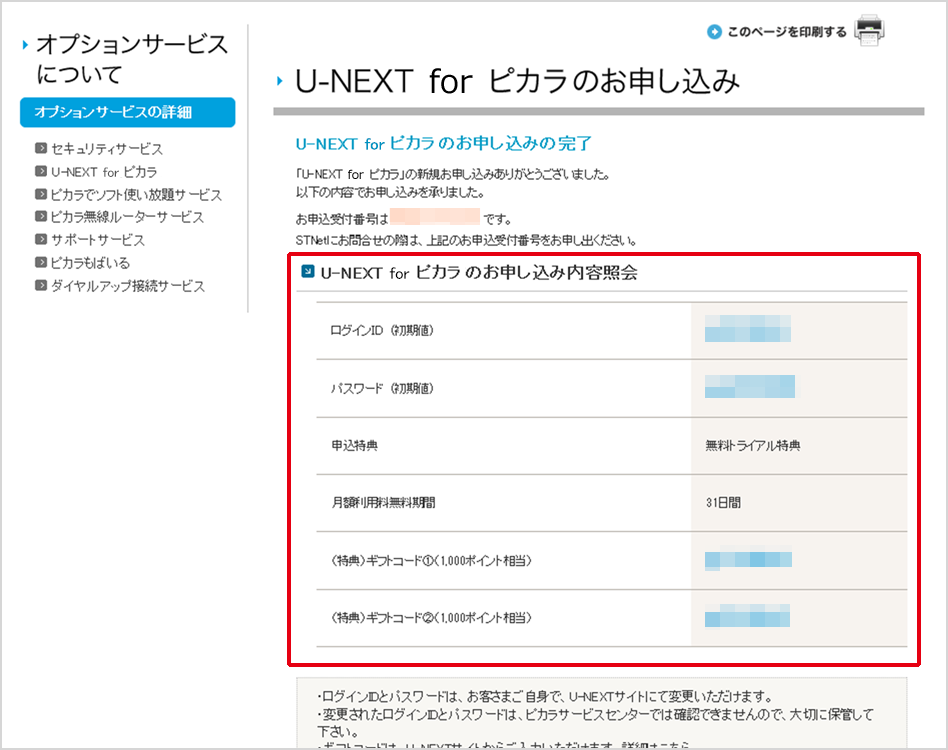Click arrow icon beside U-NEXT for ピカラ sidebar item
The width and height of the screenshot is (948, 750).
pyautogui.click(x=41, y=171)
